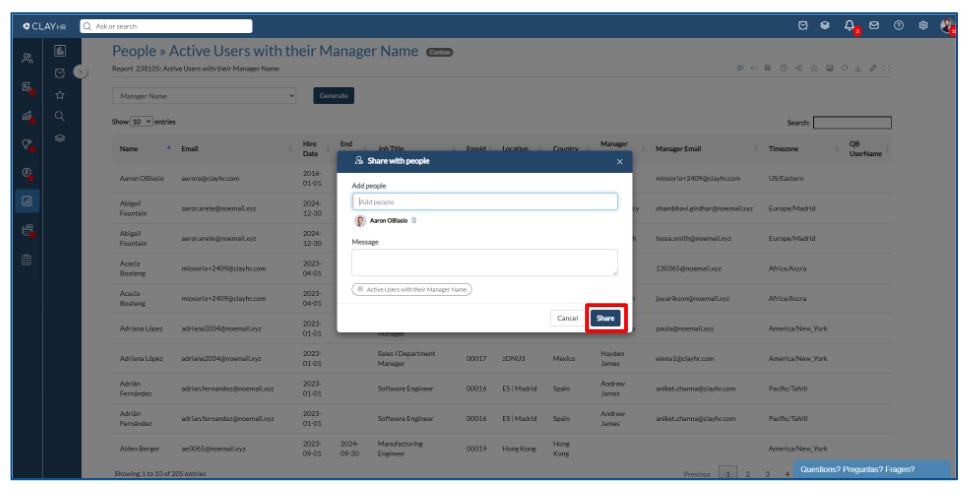Click the Share button in dialog
The height and width of the screenshot is (493, 970).
pyautogui.click(x=605, y=318)
